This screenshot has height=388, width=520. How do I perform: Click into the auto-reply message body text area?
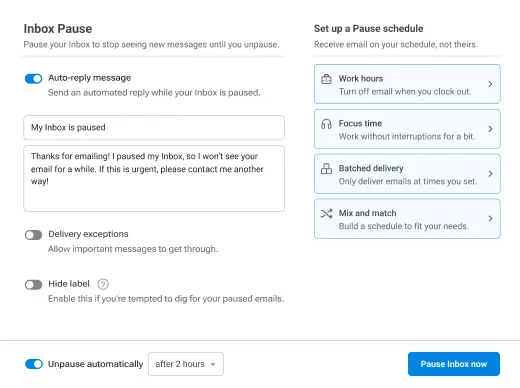(x=154, y=178)
